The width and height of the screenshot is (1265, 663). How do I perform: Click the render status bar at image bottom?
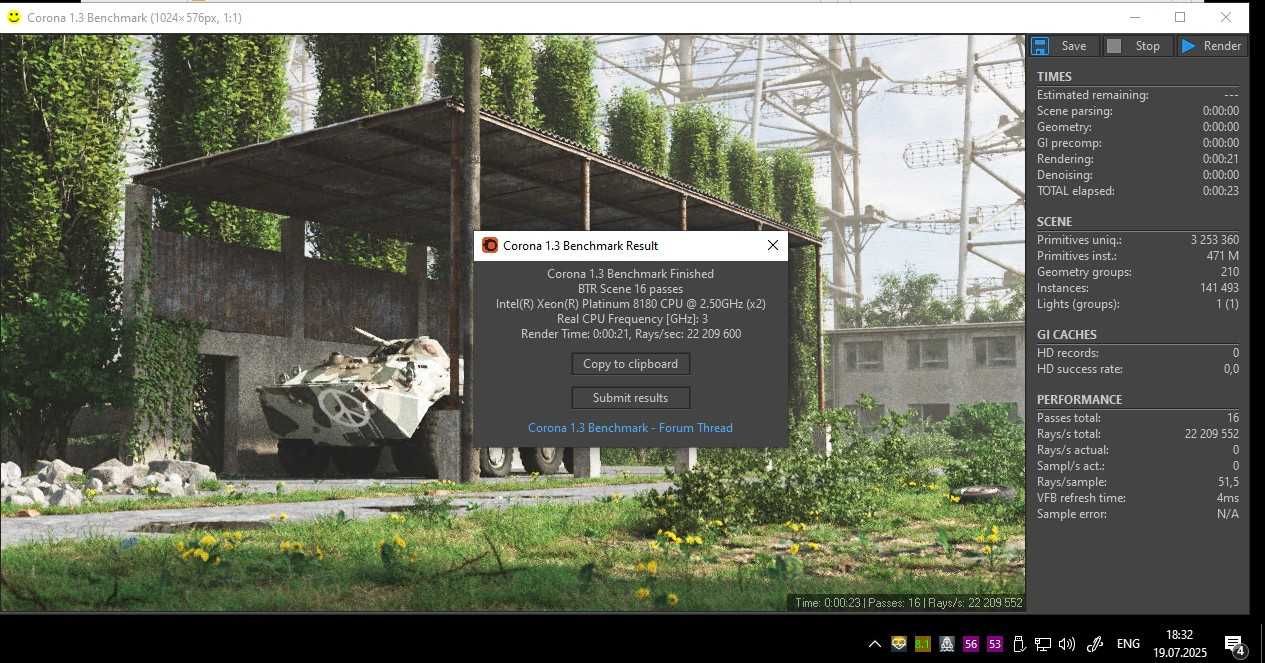(x=907, y=603)
